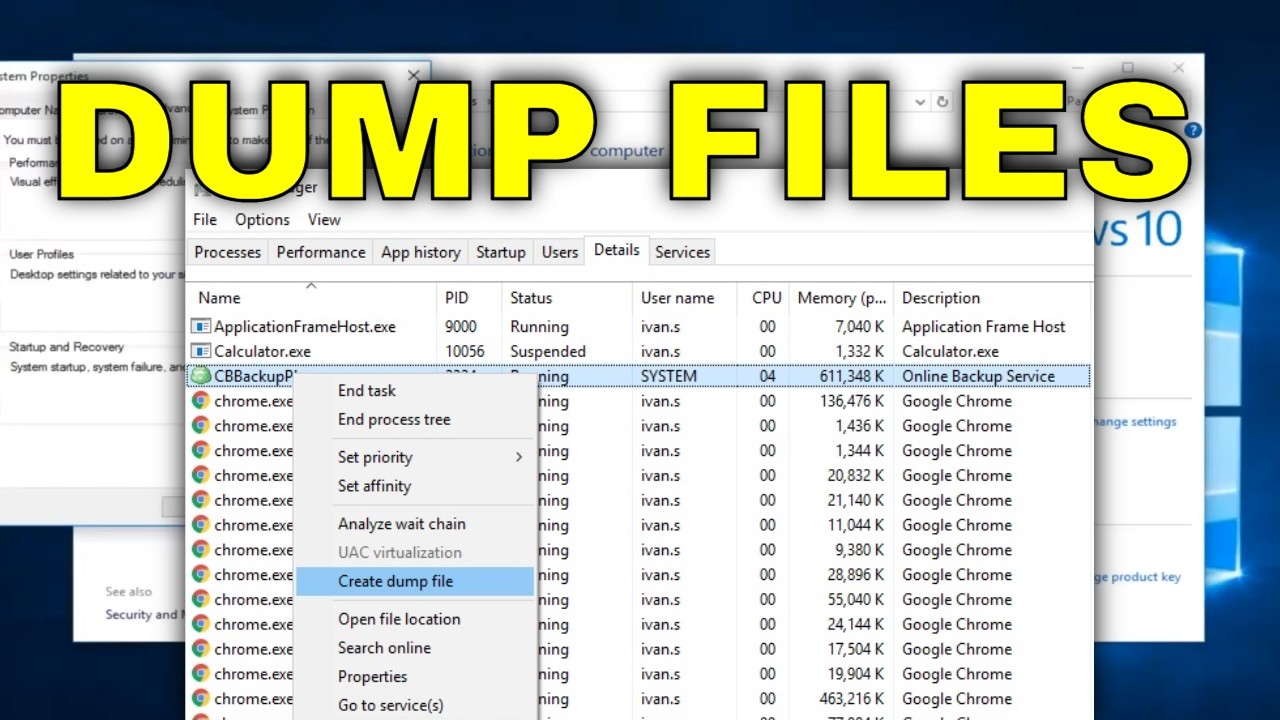Image resolution: width=1280 pixels, height=720 pixels.
Task: Sort by the Description column header
Action: click(x=991, y=297)
